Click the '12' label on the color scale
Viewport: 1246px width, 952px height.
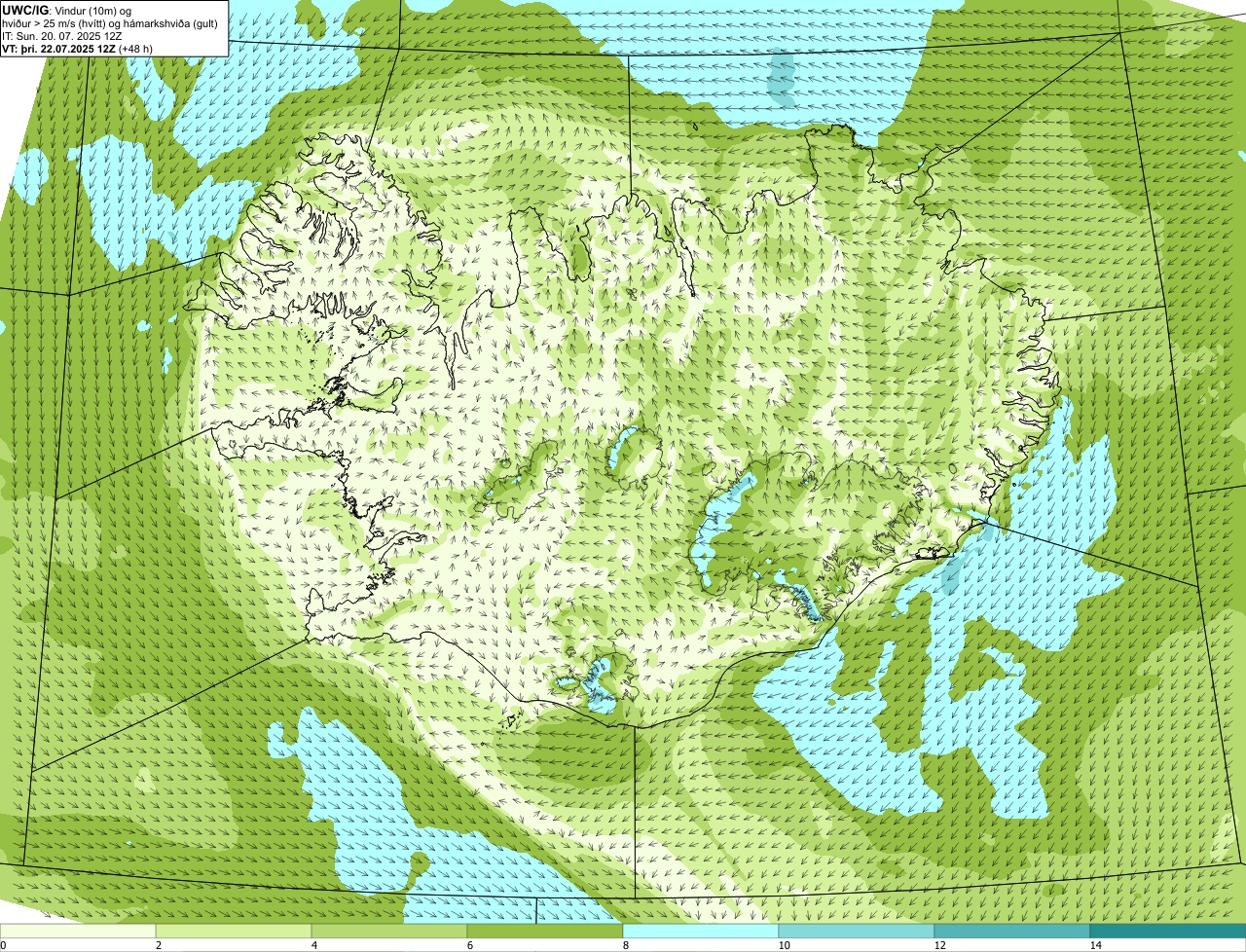point(939,944)
